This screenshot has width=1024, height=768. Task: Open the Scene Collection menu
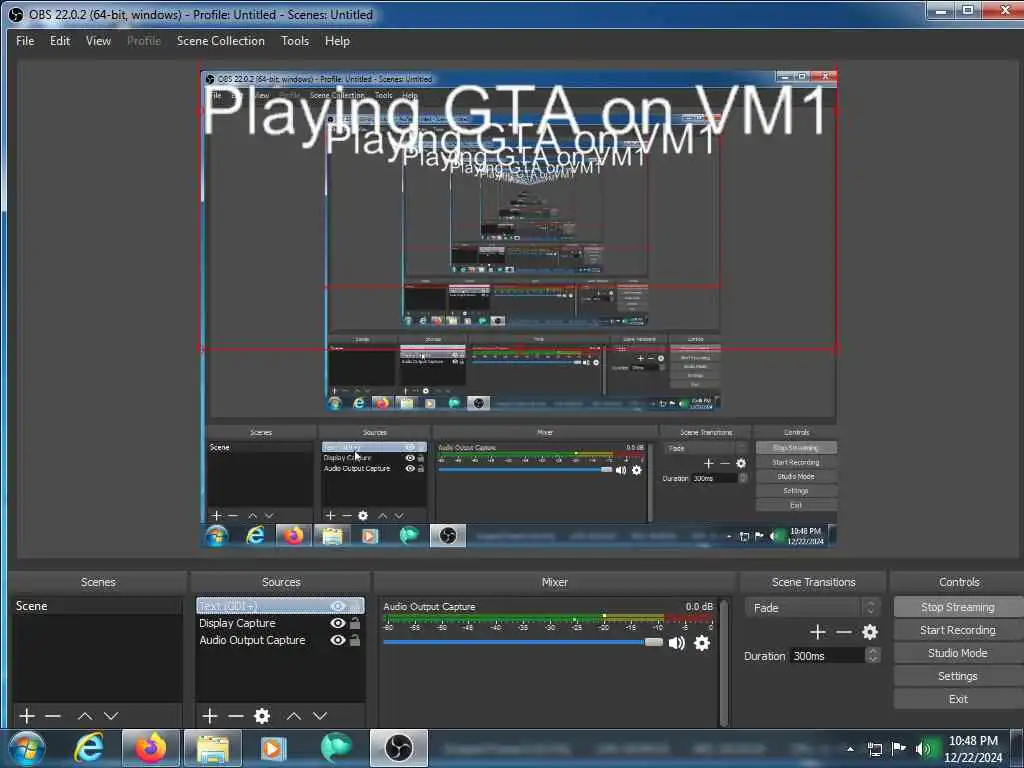point(221,40)
